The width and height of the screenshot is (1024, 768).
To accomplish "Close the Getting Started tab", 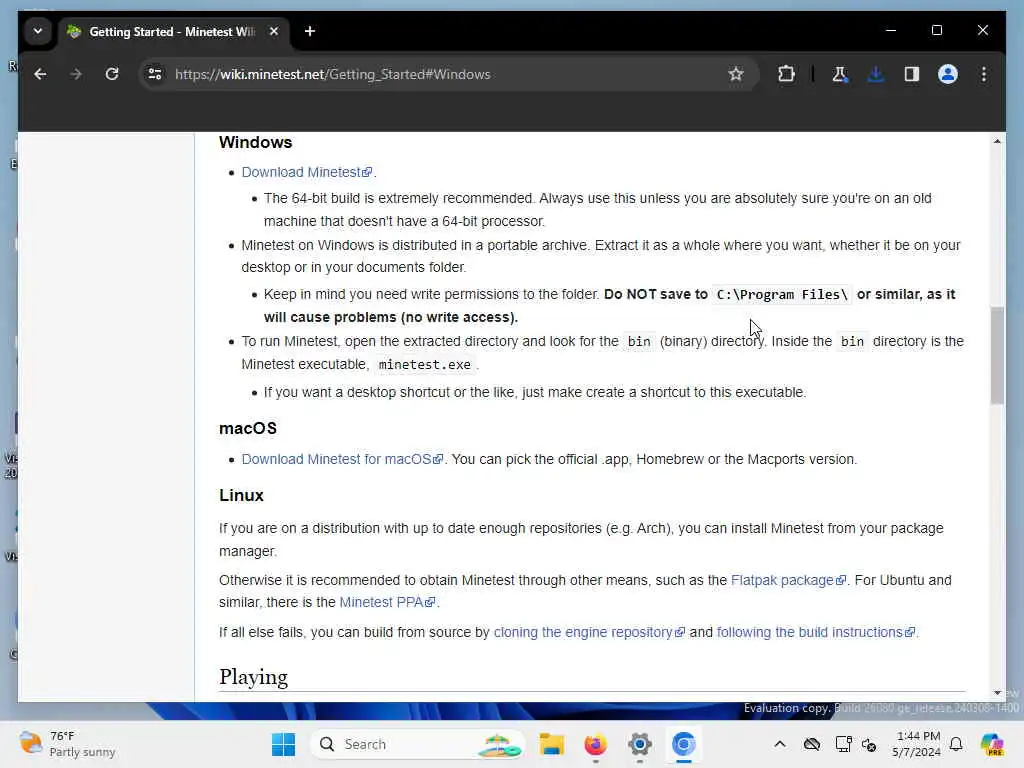I will coord(274,31).
